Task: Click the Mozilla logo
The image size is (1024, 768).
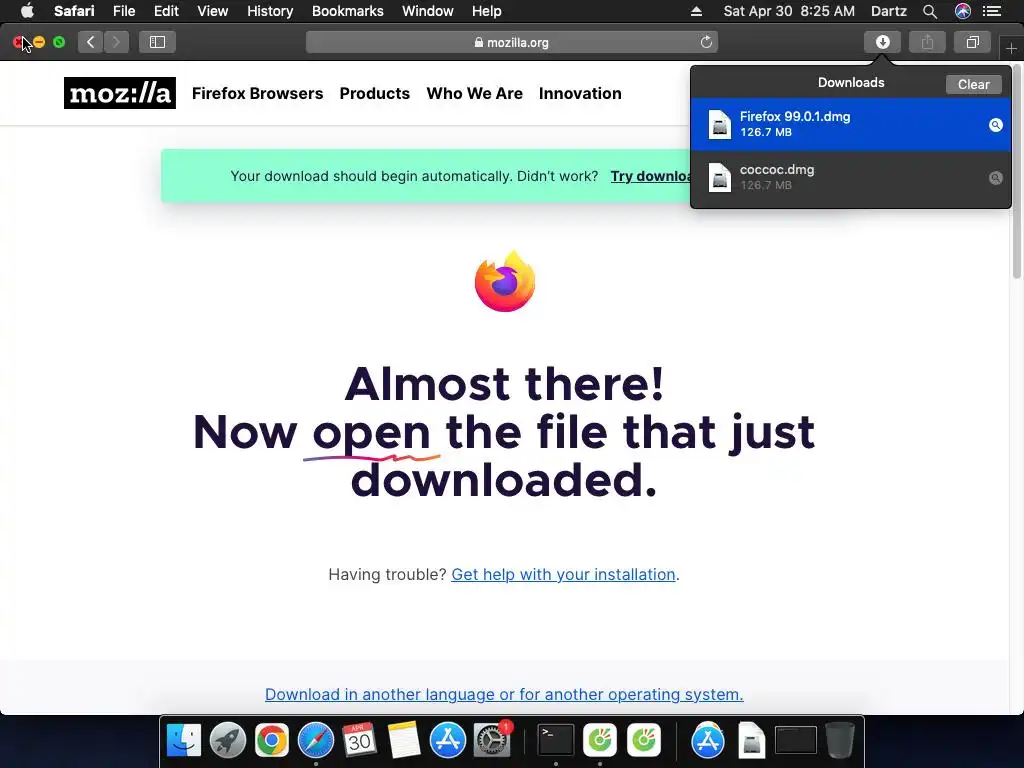Action: click(x=120, y=93)
